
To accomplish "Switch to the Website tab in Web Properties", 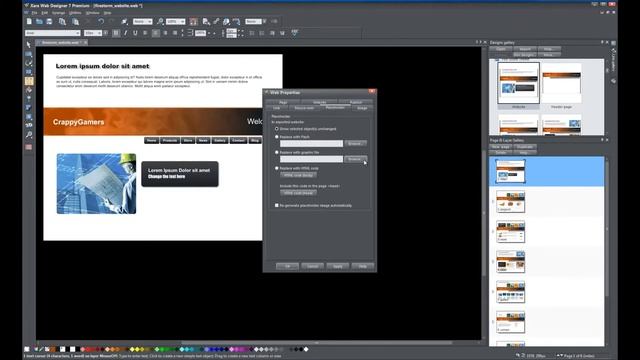I will [x=320, y=102].
